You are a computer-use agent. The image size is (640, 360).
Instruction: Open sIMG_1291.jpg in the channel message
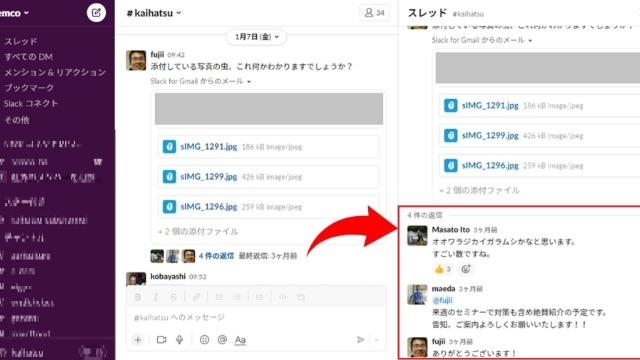pyautogui.click(x=209, y=147)
